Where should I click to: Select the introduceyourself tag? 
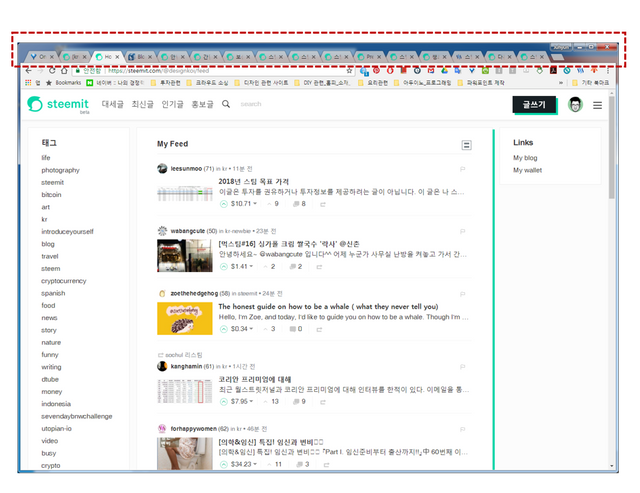[x=67, y=231]
